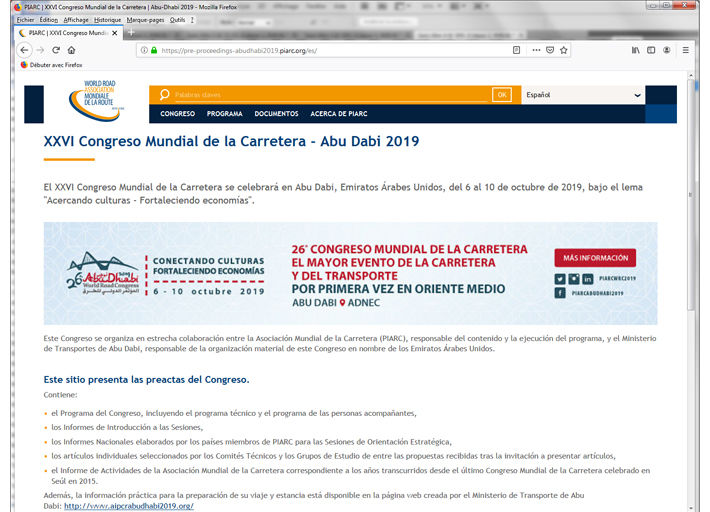
Task: Click the PIARCABUDHABI2019 handle text
Action: (x=597, y=293)
